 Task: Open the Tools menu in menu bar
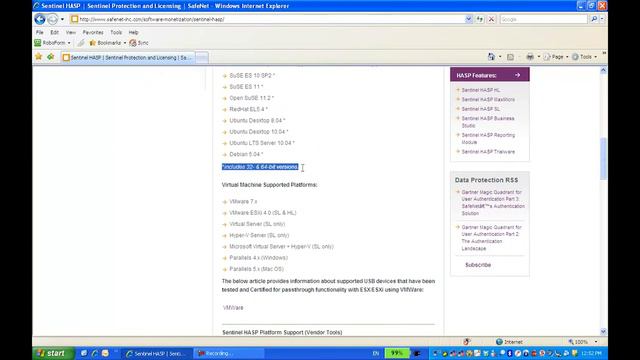[116, 32]
